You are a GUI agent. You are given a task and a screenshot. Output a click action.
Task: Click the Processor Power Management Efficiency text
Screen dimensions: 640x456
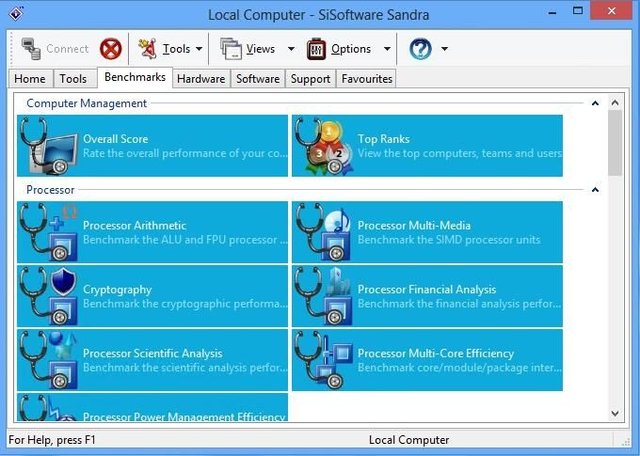[184, 417]
